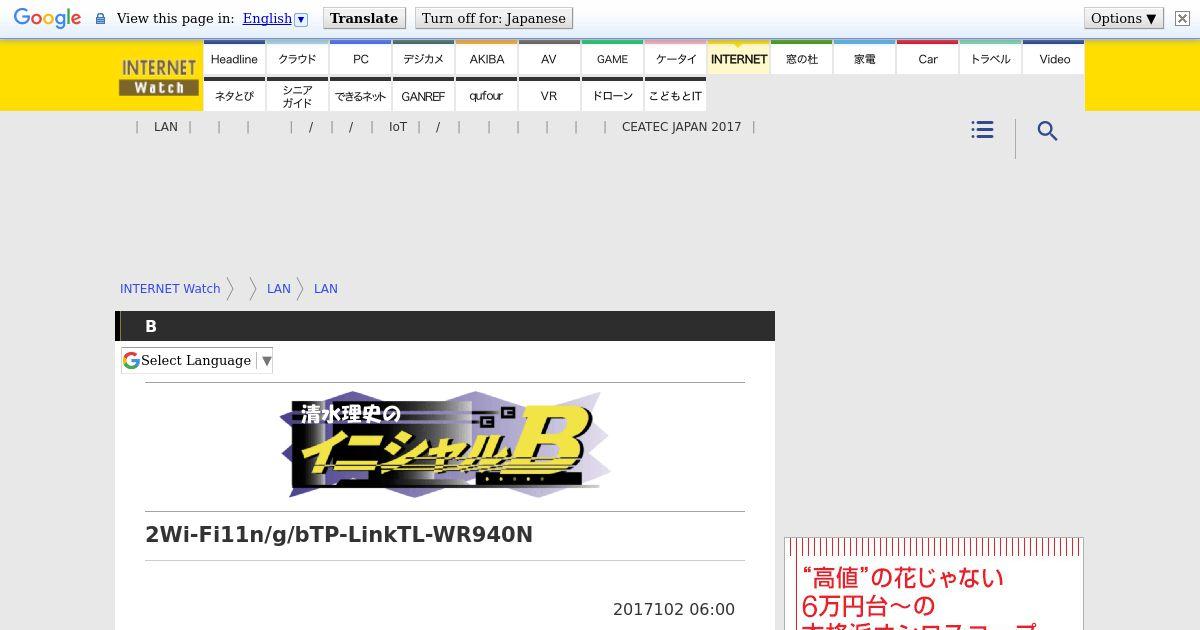
Task: Click the red advertisement on the right
Action: [x=934, y=584]
